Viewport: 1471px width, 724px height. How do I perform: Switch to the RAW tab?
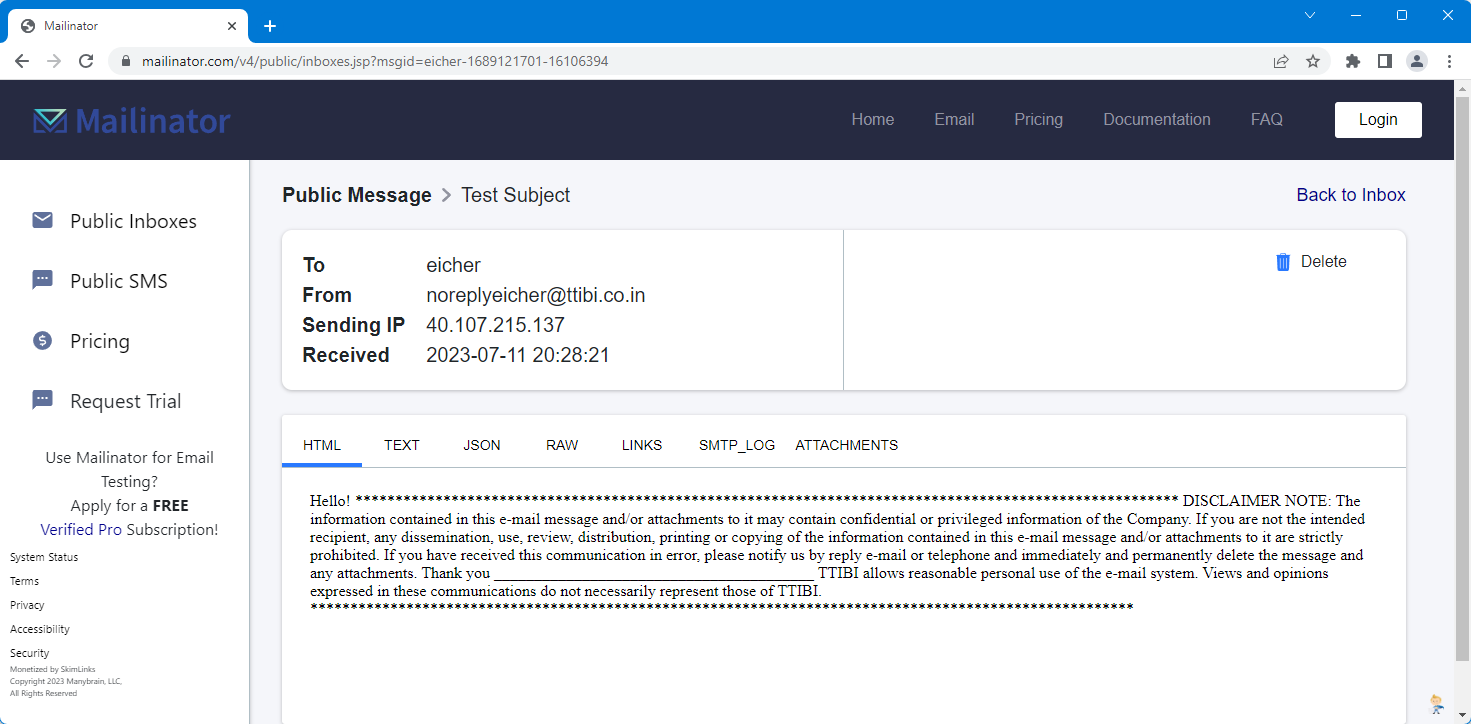point(562,445)
